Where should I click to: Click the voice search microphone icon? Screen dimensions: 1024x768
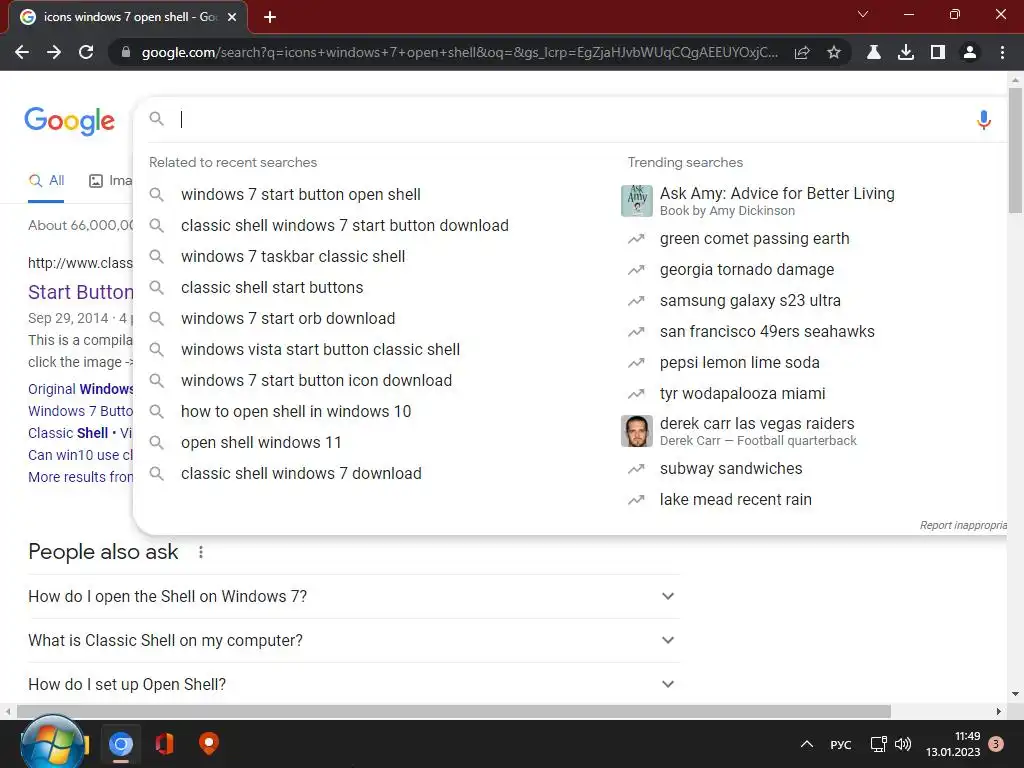(984, 120)
